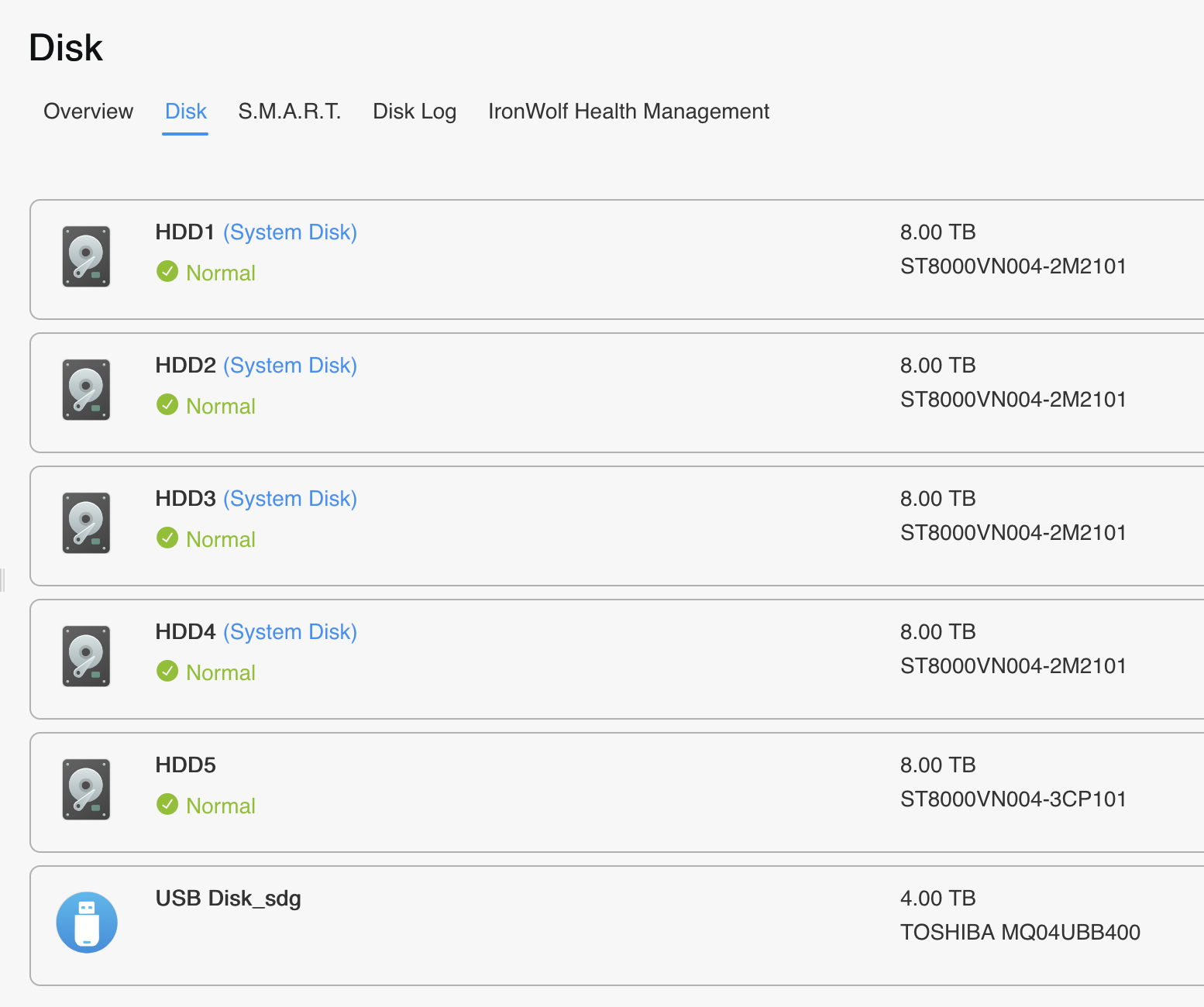
Task: Click HDD3 8.00 TB capacity value
Action: 937,499
